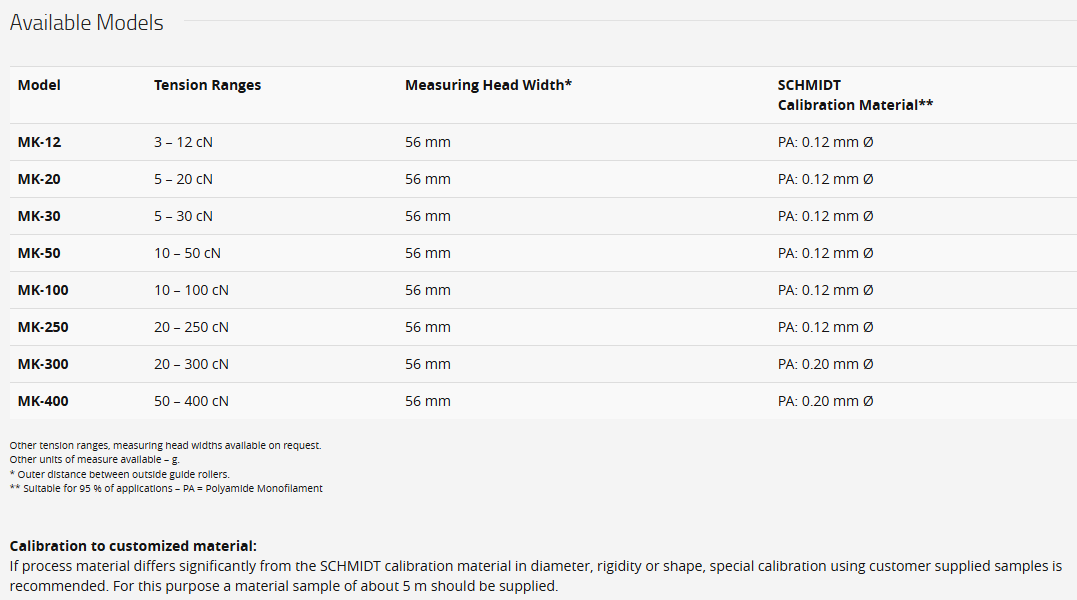Select the MK-250 model name
The image size is (1077, 600).
(x=43, y=327)
